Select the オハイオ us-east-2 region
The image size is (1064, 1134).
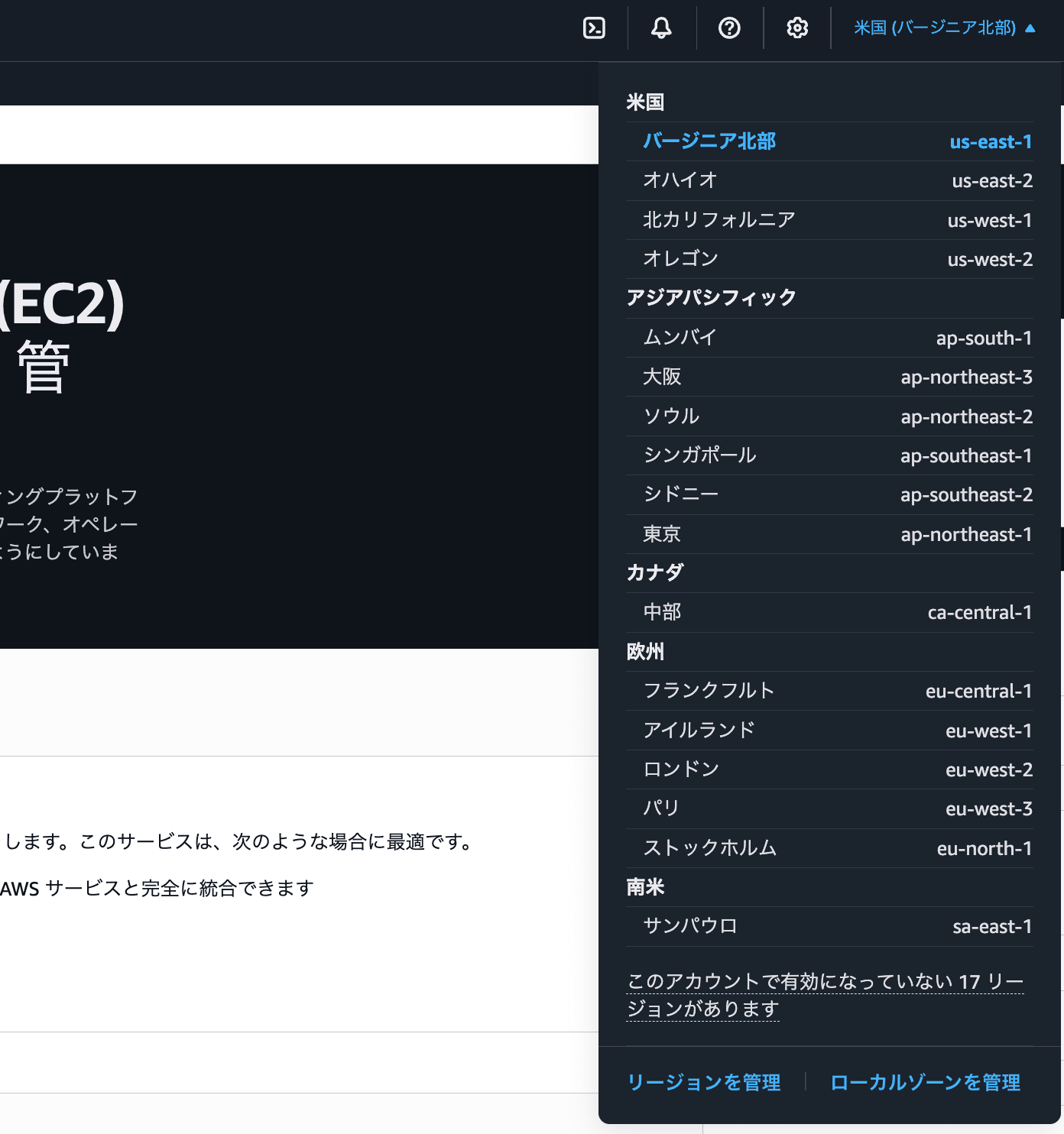pyautogui.click(x=829, y=180)
